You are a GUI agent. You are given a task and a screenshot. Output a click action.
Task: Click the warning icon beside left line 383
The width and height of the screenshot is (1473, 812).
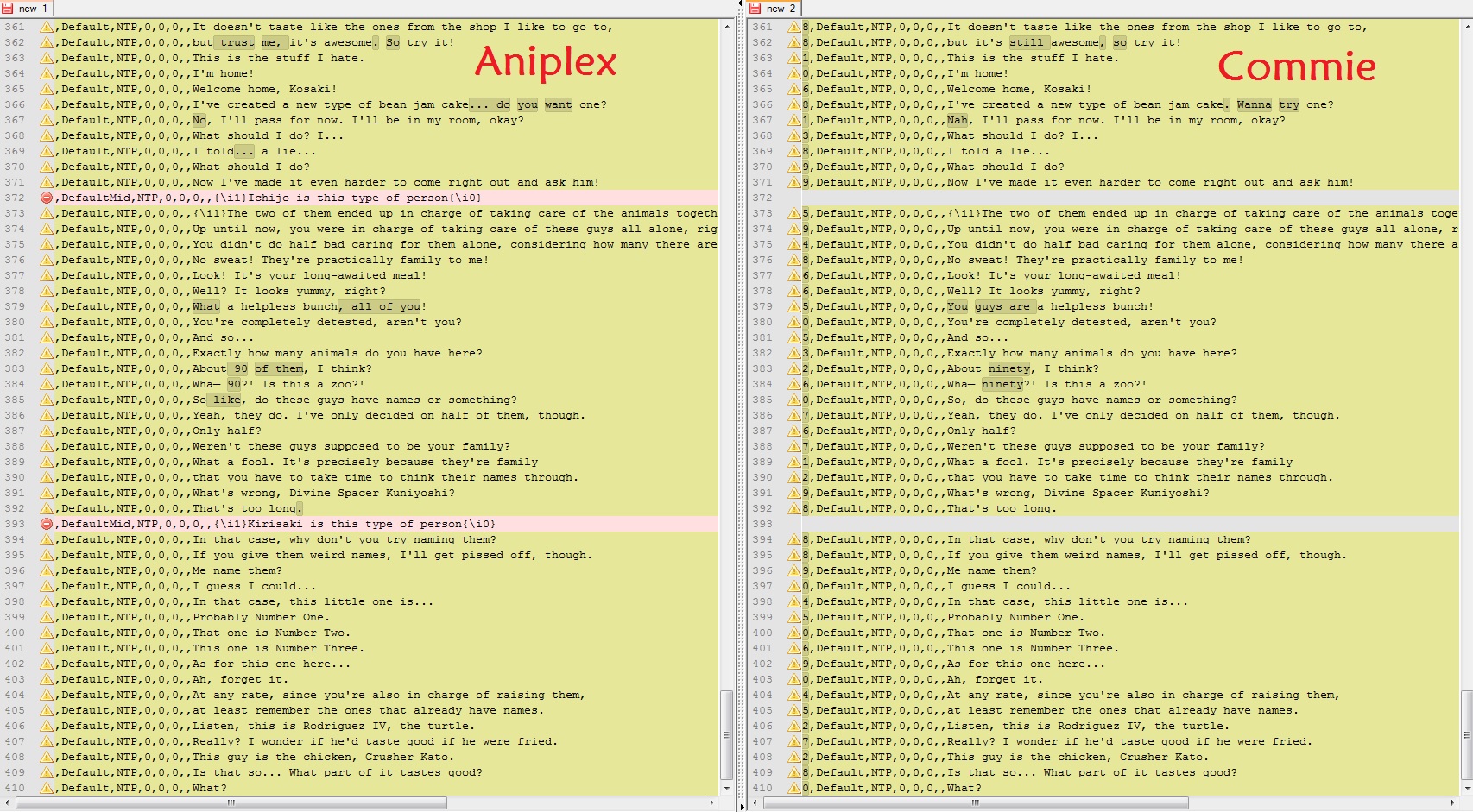click(x=47, y=368)
